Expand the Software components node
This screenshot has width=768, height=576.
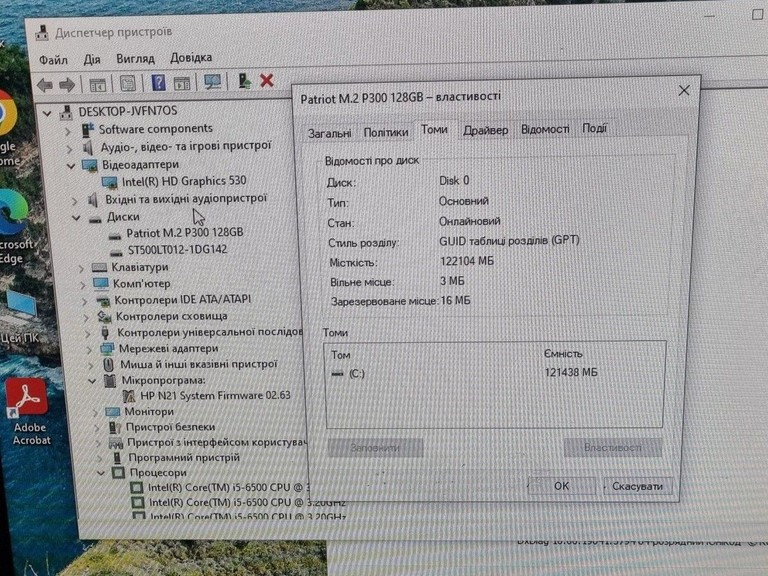coord(68,131)
